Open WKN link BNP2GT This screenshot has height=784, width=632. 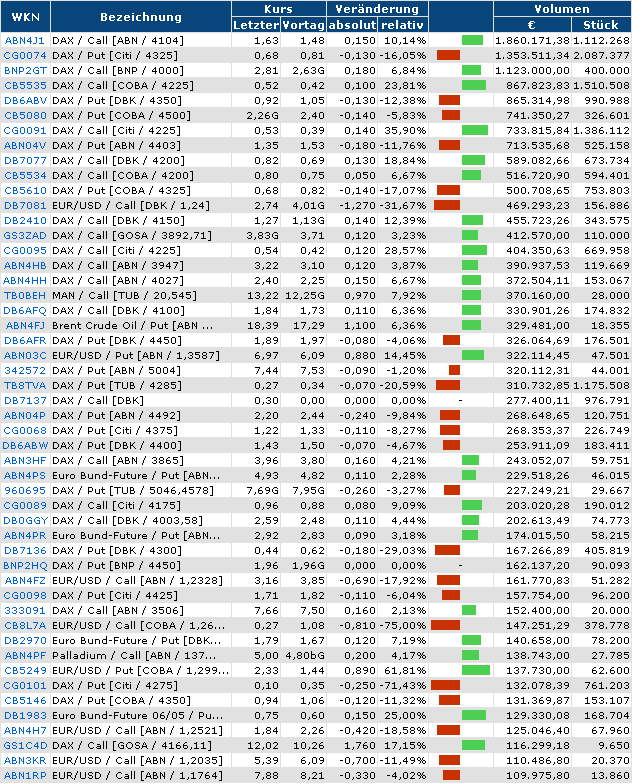click(x=25, y=70)
